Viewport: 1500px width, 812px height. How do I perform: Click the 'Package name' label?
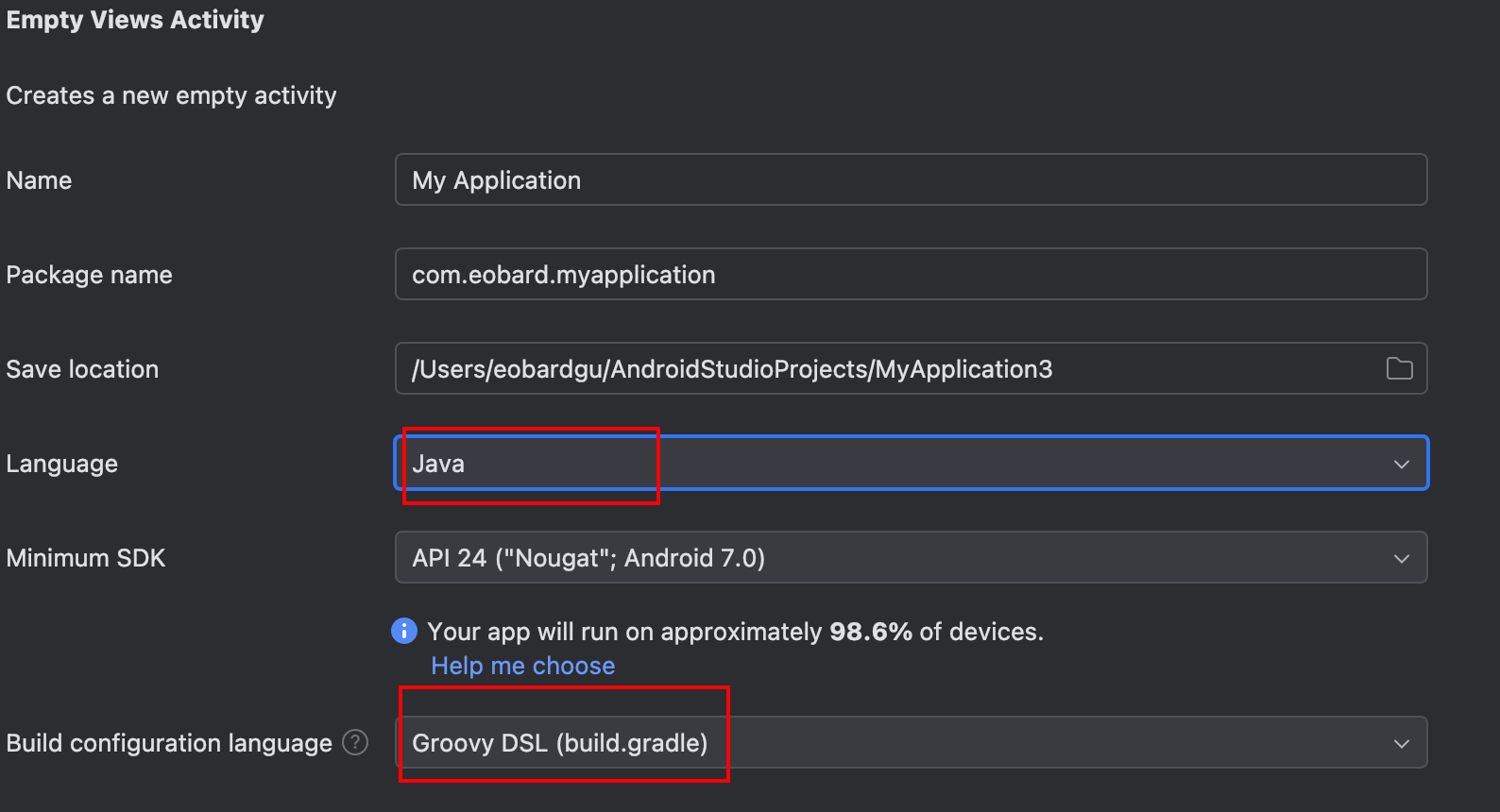pyautogui.click(x=89, y=275)
